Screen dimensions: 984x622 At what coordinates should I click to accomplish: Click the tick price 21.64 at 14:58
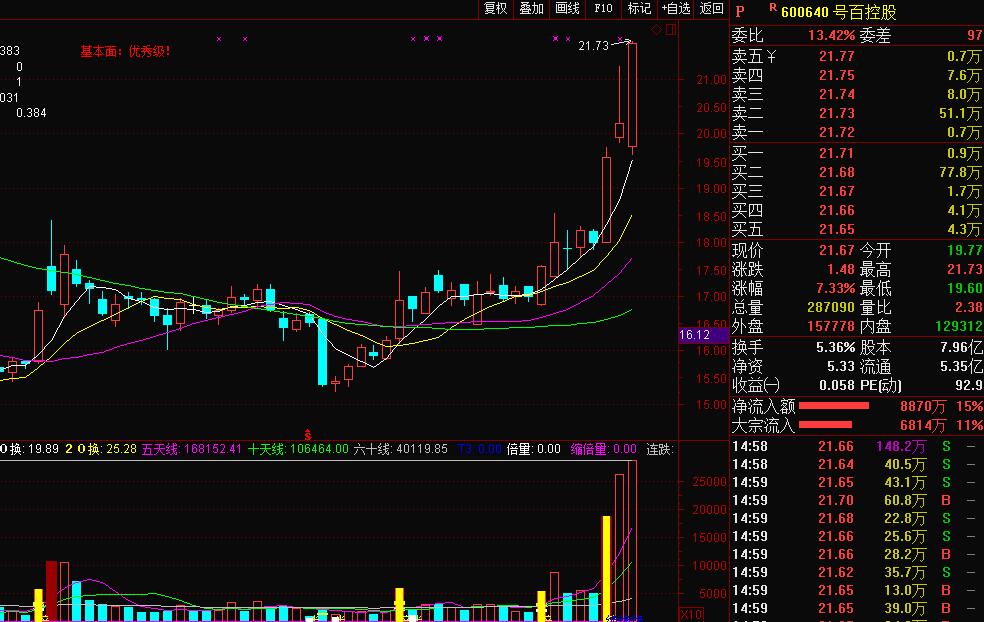pyautogui.click(x=836, y=464)
